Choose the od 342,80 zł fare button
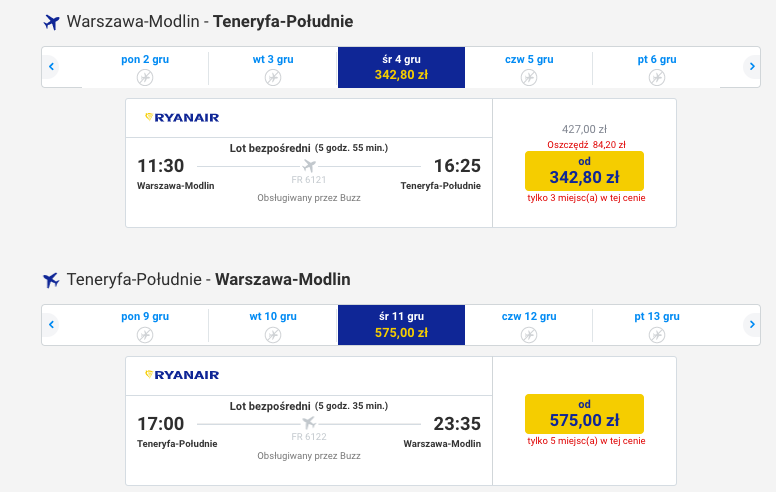The height and width of the screenshot is (492, 776). point(584,171)
